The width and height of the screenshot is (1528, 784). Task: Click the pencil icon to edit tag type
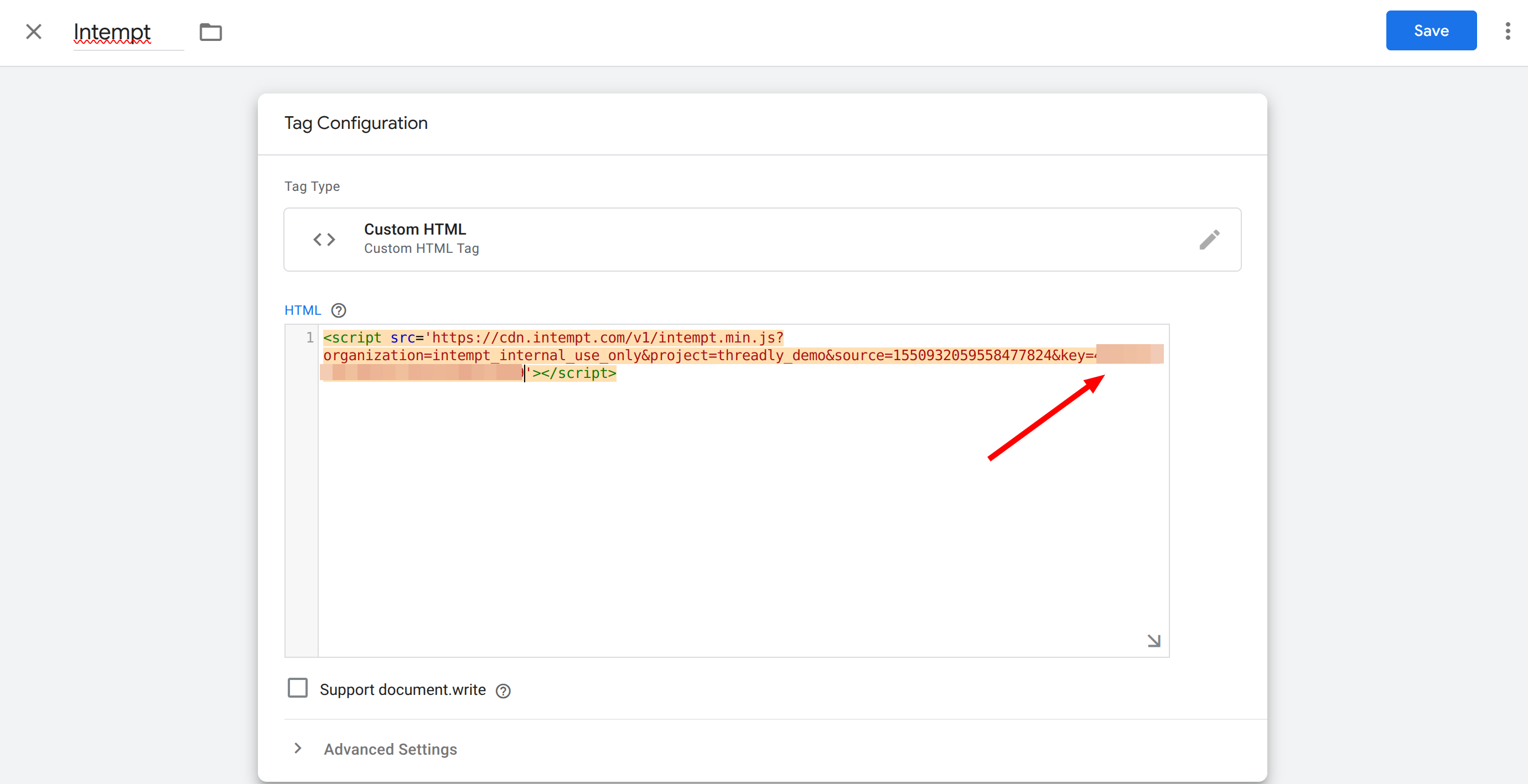tap(1209, 240)
